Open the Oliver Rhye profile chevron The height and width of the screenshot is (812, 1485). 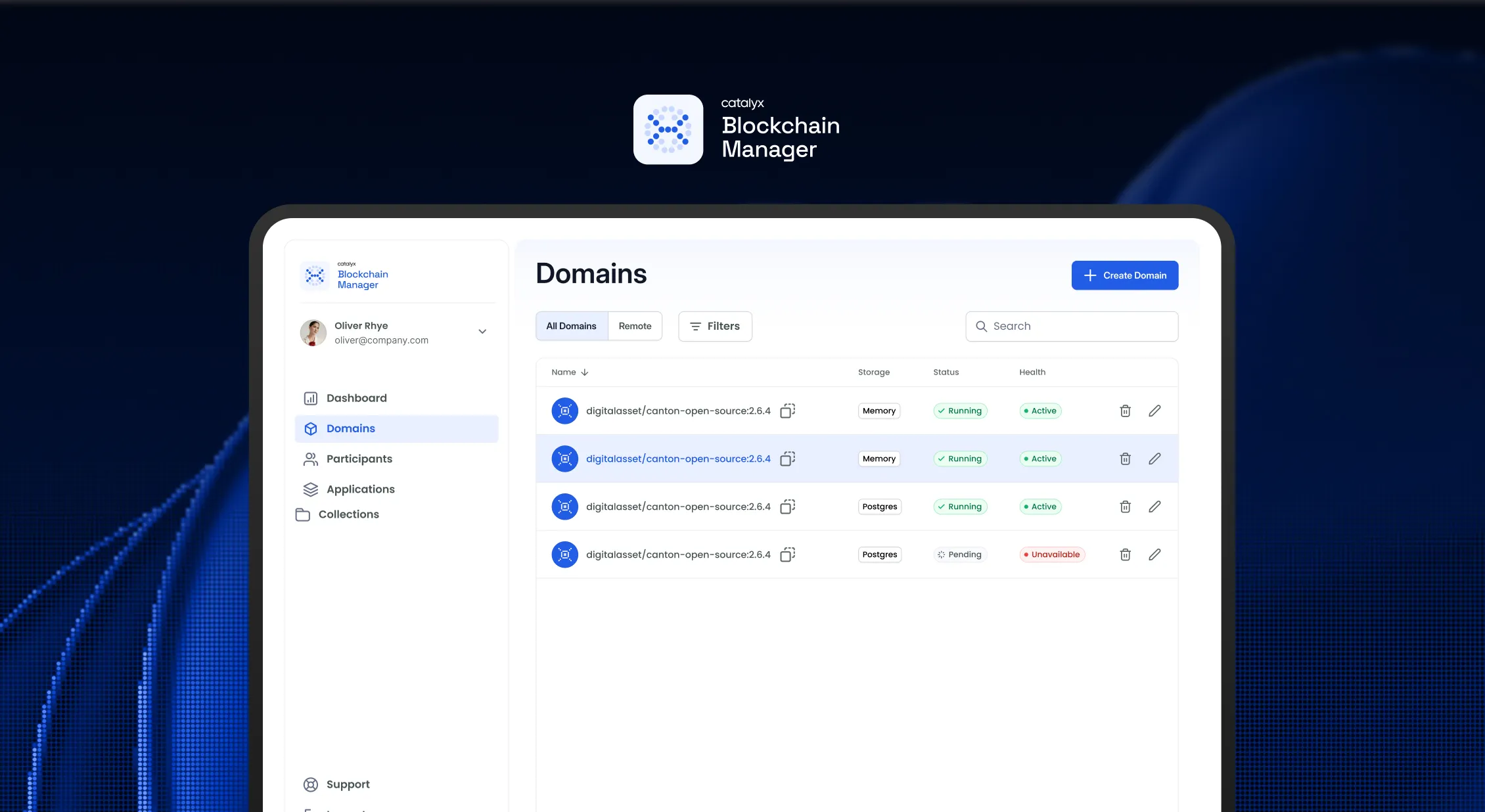point(482,331)
